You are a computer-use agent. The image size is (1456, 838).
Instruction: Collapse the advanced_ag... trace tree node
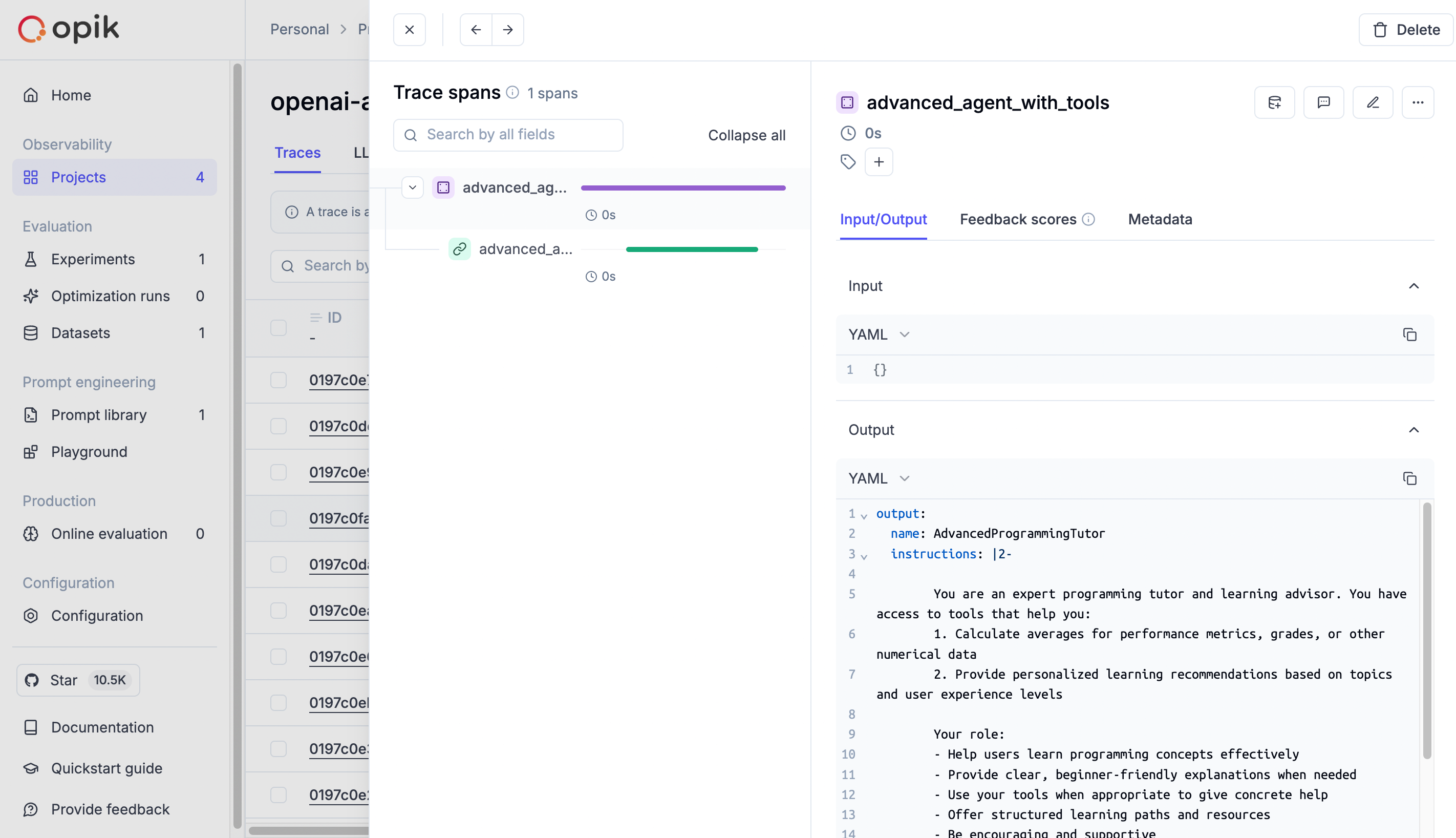412,187
